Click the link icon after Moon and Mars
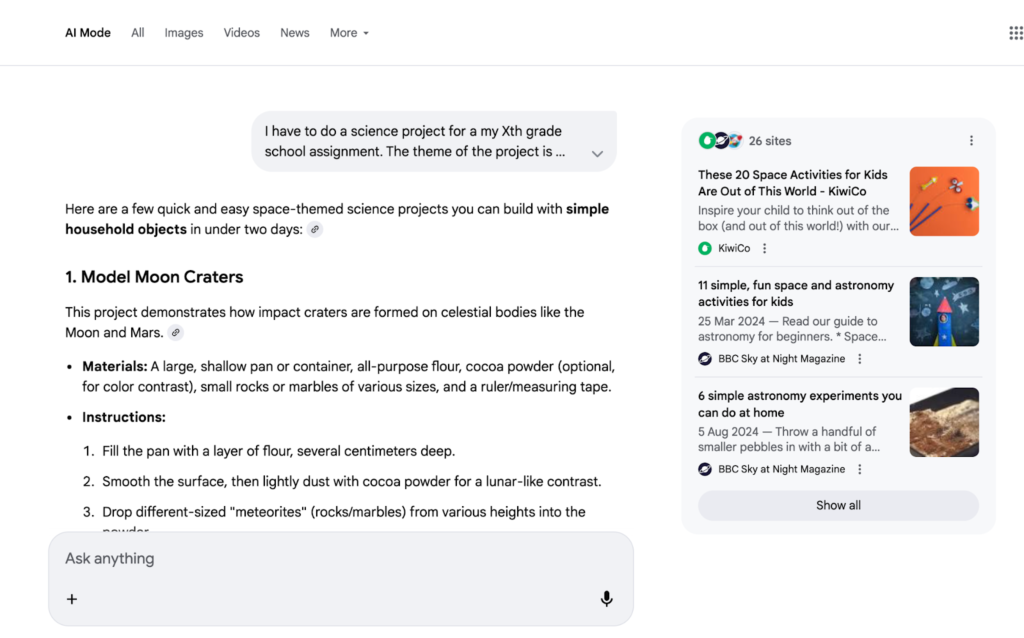This screenshot has height=638, width=1024. coord(175,332)
